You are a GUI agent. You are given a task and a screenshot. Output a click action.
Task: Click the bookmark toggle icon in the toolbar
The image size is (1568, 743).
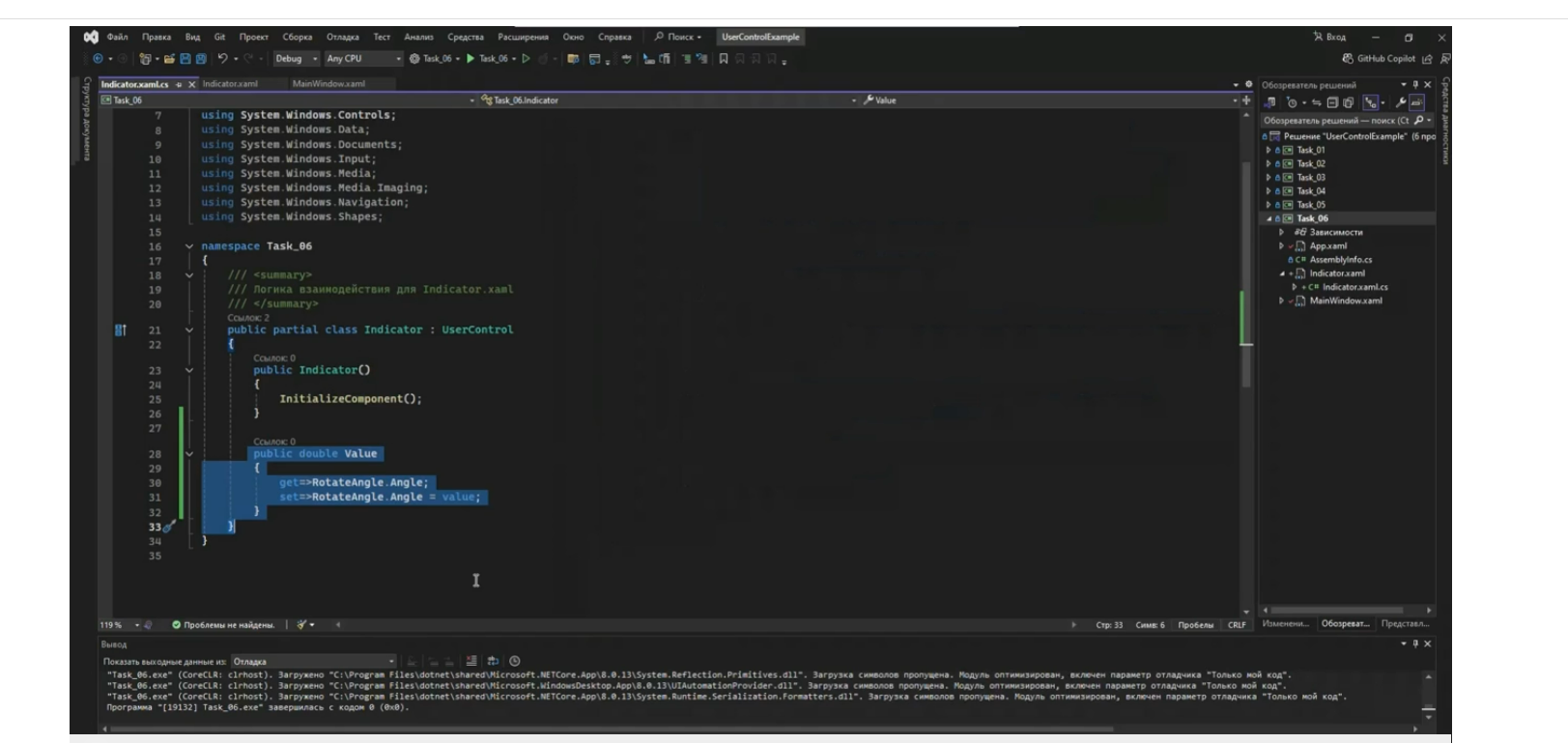tap(723, 59)
